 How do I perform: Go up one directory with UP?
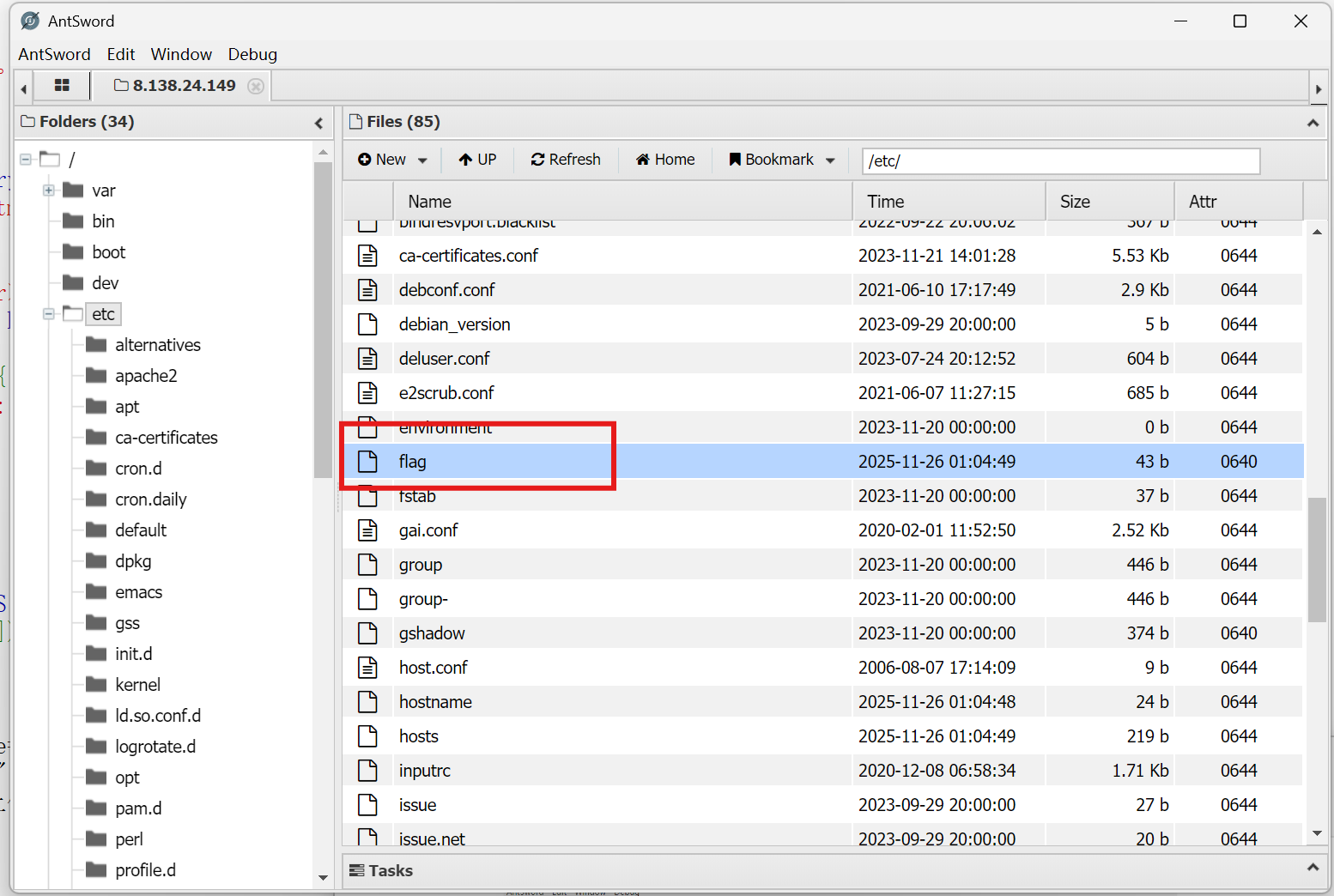click(x=477, y=160)
